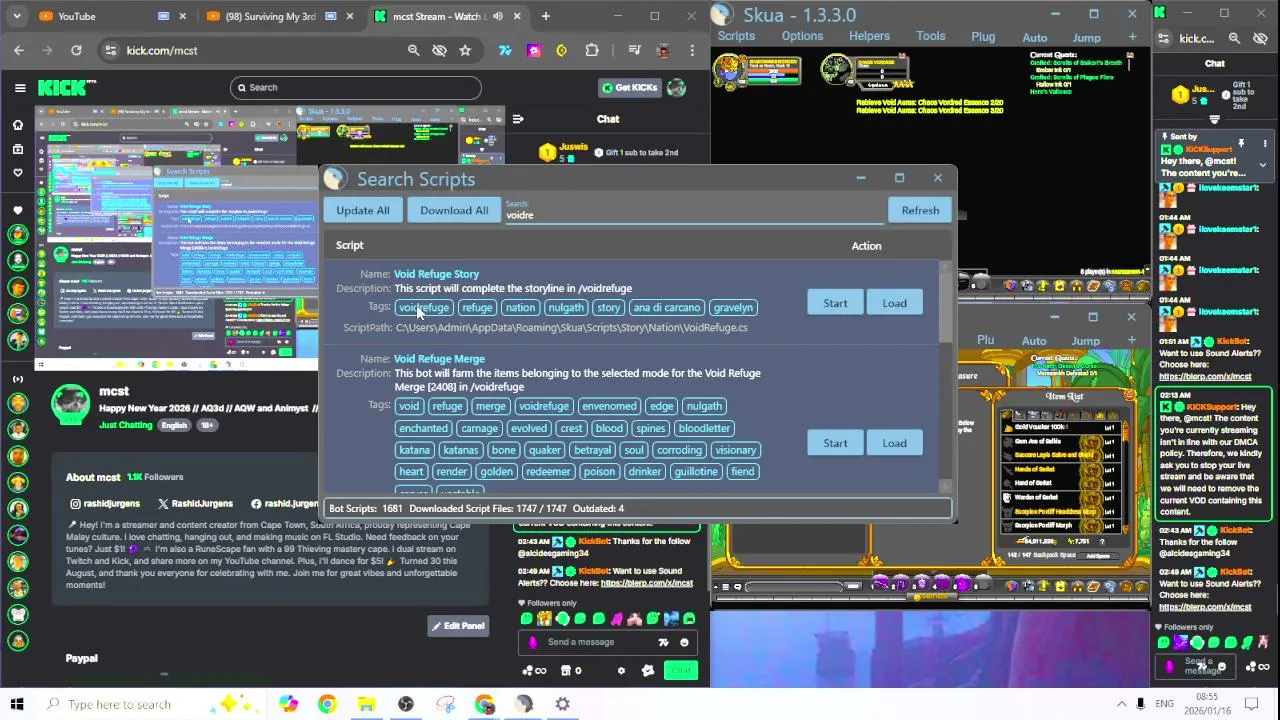Click the Edit Panel button

[x=458, y=626]
